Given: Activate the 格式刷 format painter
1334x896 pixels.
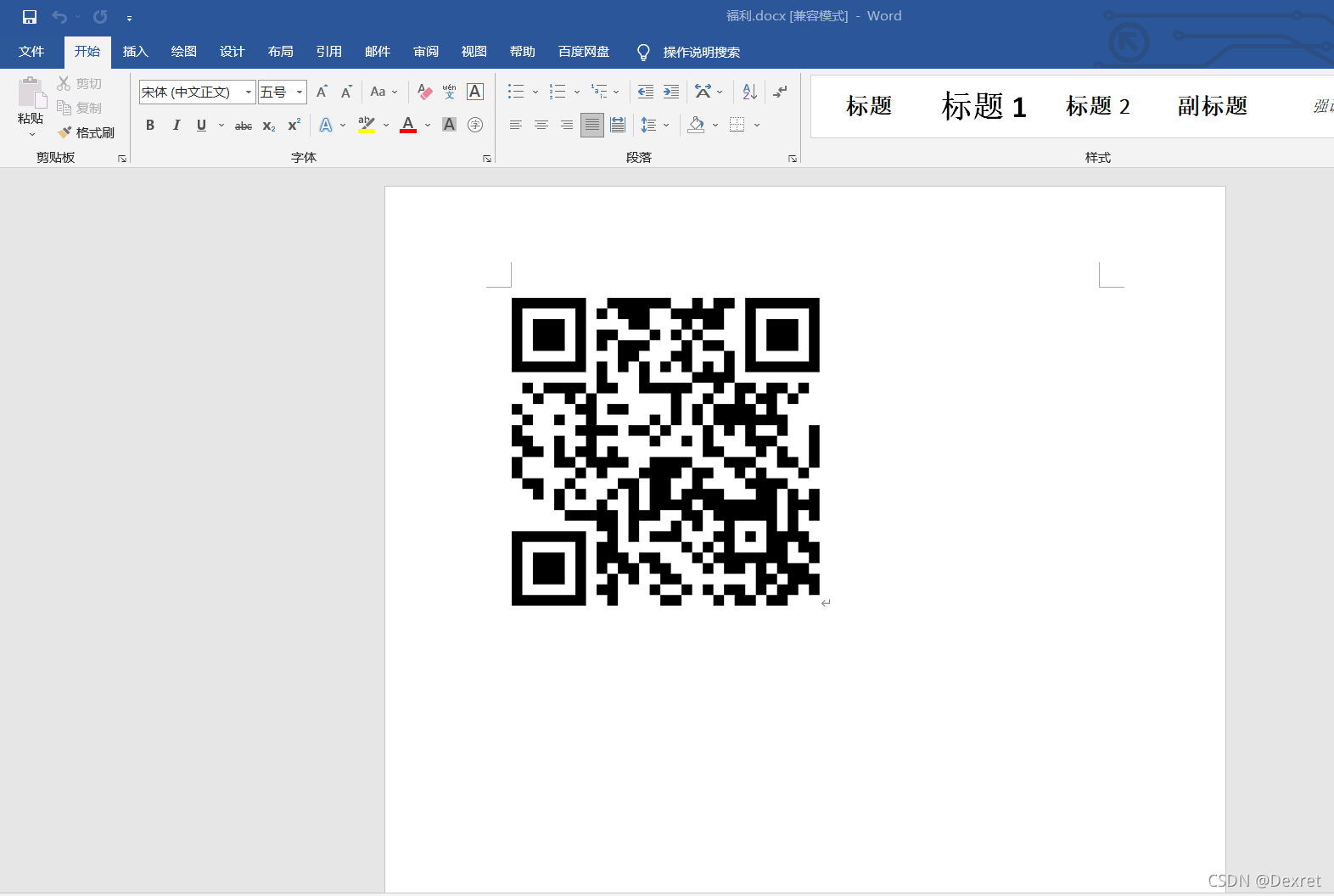Looking at the screenshot, I should [x=86, y=132].
